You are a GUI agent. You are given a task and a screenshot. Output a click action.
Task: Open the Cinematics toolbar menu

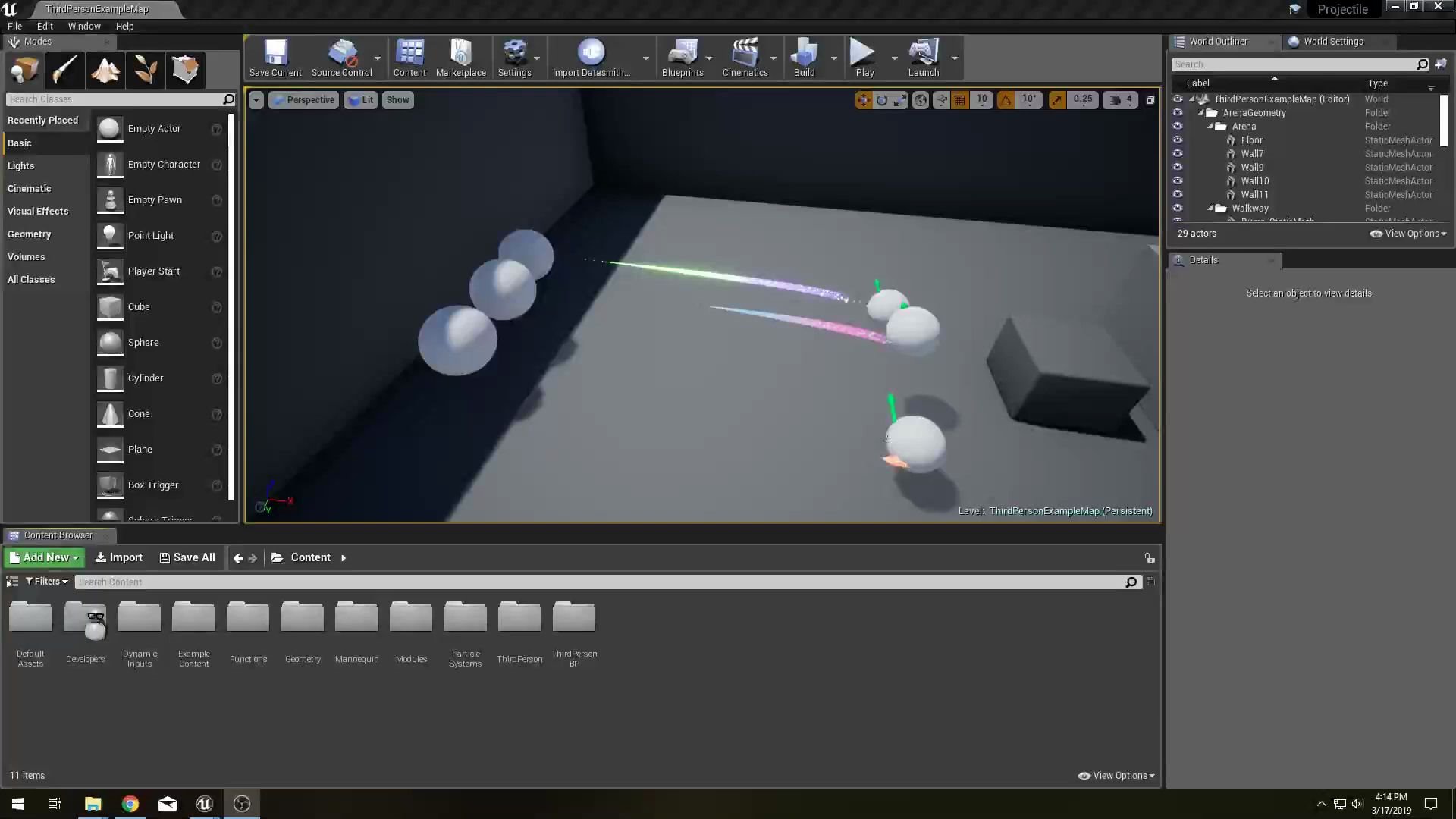pyautogui.click(x=746, y=58)
